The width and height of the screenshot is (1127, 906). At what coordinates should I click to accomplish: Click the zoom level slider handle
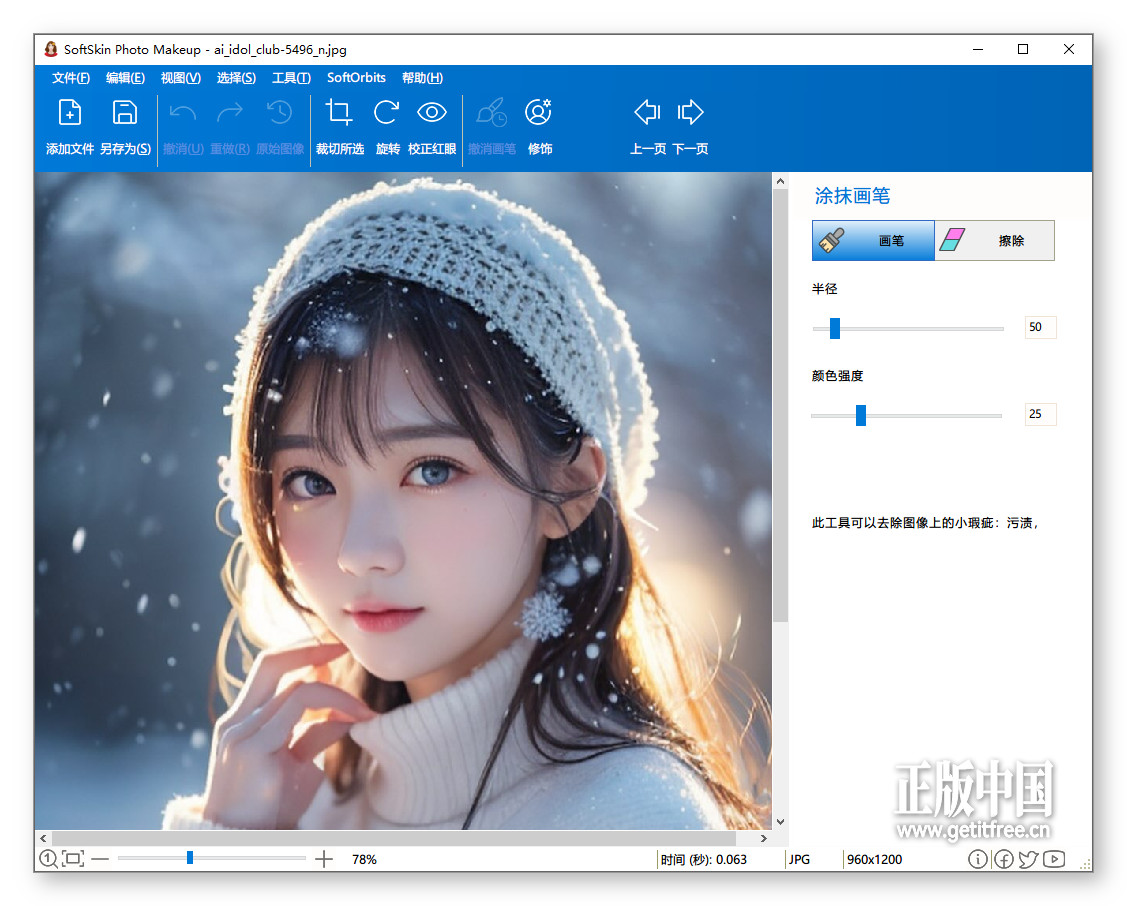190,858
